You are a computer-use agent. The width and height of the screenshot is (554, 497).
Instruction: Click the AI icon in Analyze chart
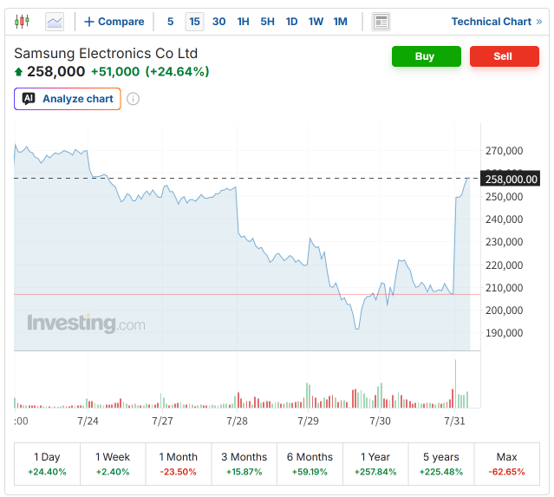pyautogui.click(x=29, y=99)
